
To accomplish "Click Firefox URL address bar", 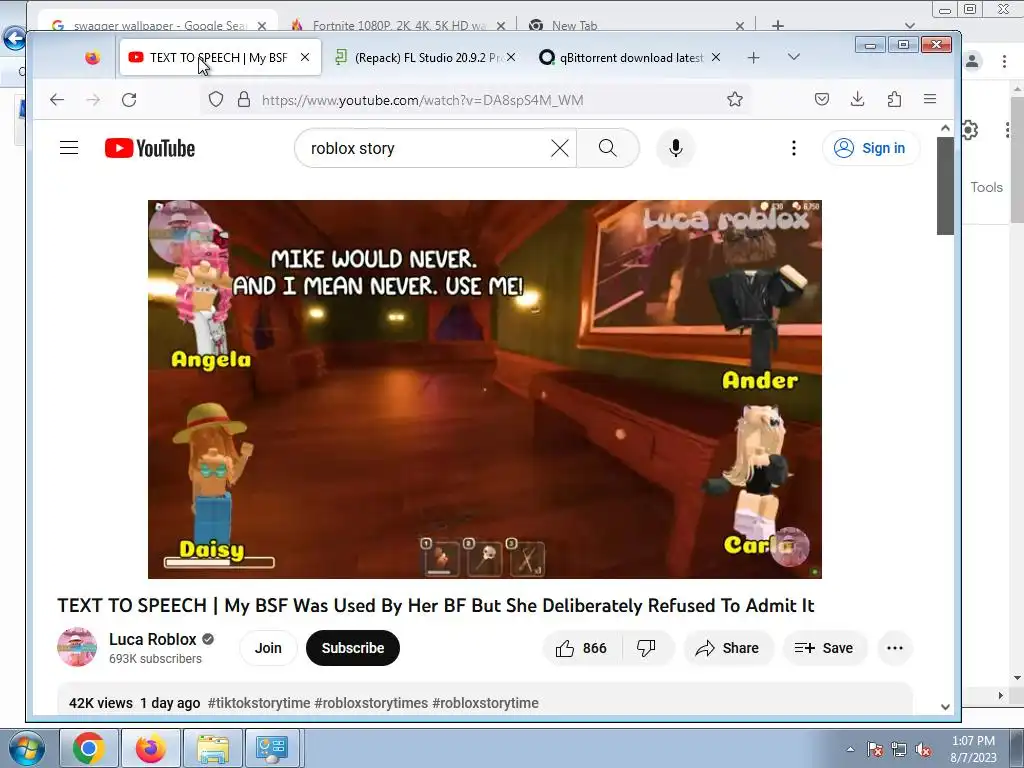I will click(x=477, y=100).
